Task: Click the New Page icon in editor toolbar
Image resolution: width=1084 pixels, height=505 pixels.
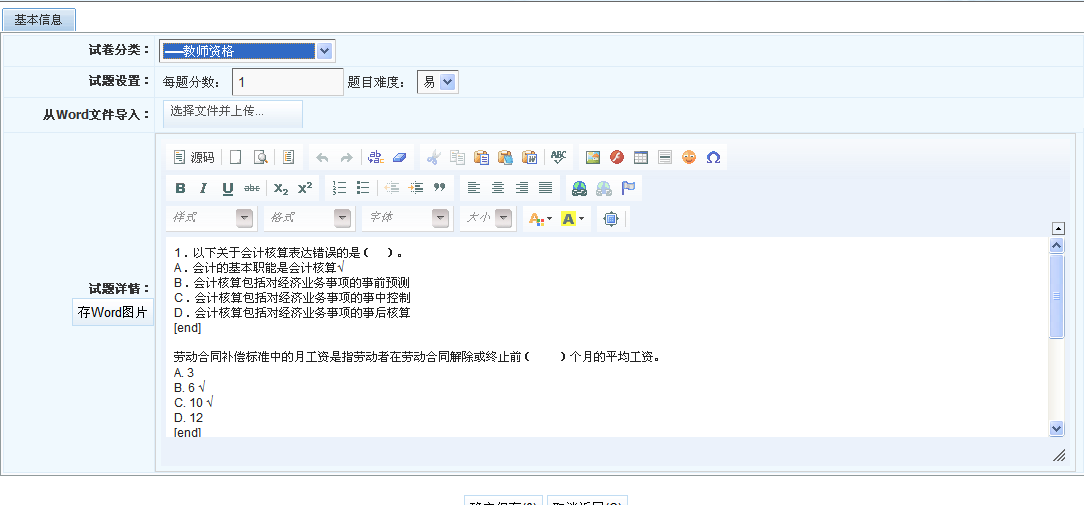Action: point(236,158)
